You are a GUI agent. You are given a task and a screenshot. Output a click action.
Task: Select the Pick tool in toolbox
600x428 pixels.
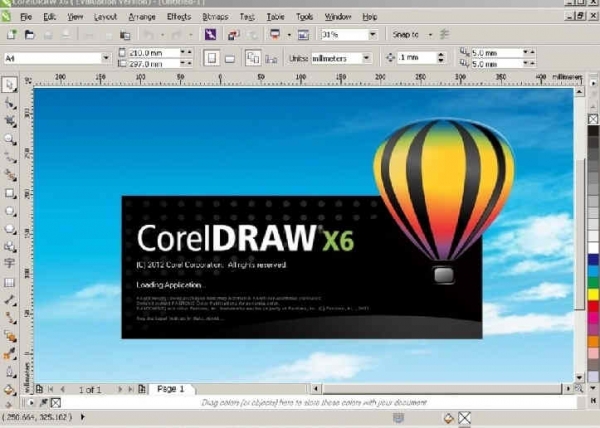[x=9, y=85]
